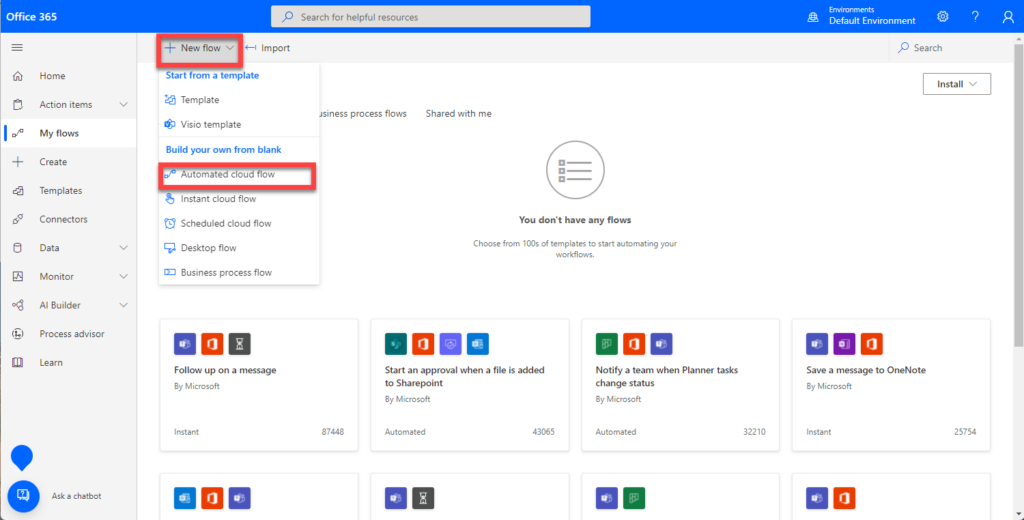Click the magnifier icon in the flows Search box

904,48
